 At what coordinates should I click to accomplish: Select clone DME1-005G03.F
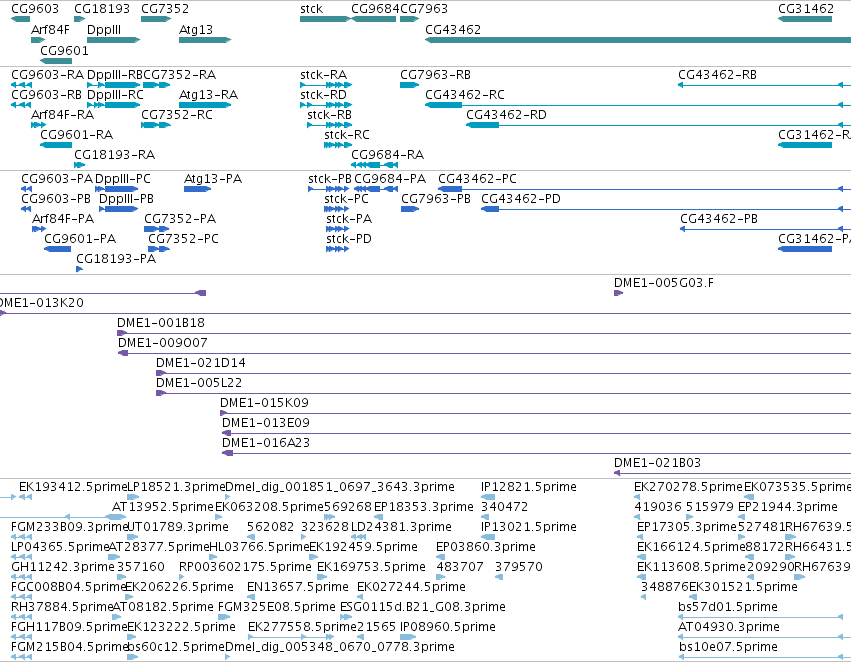point(618,293)
